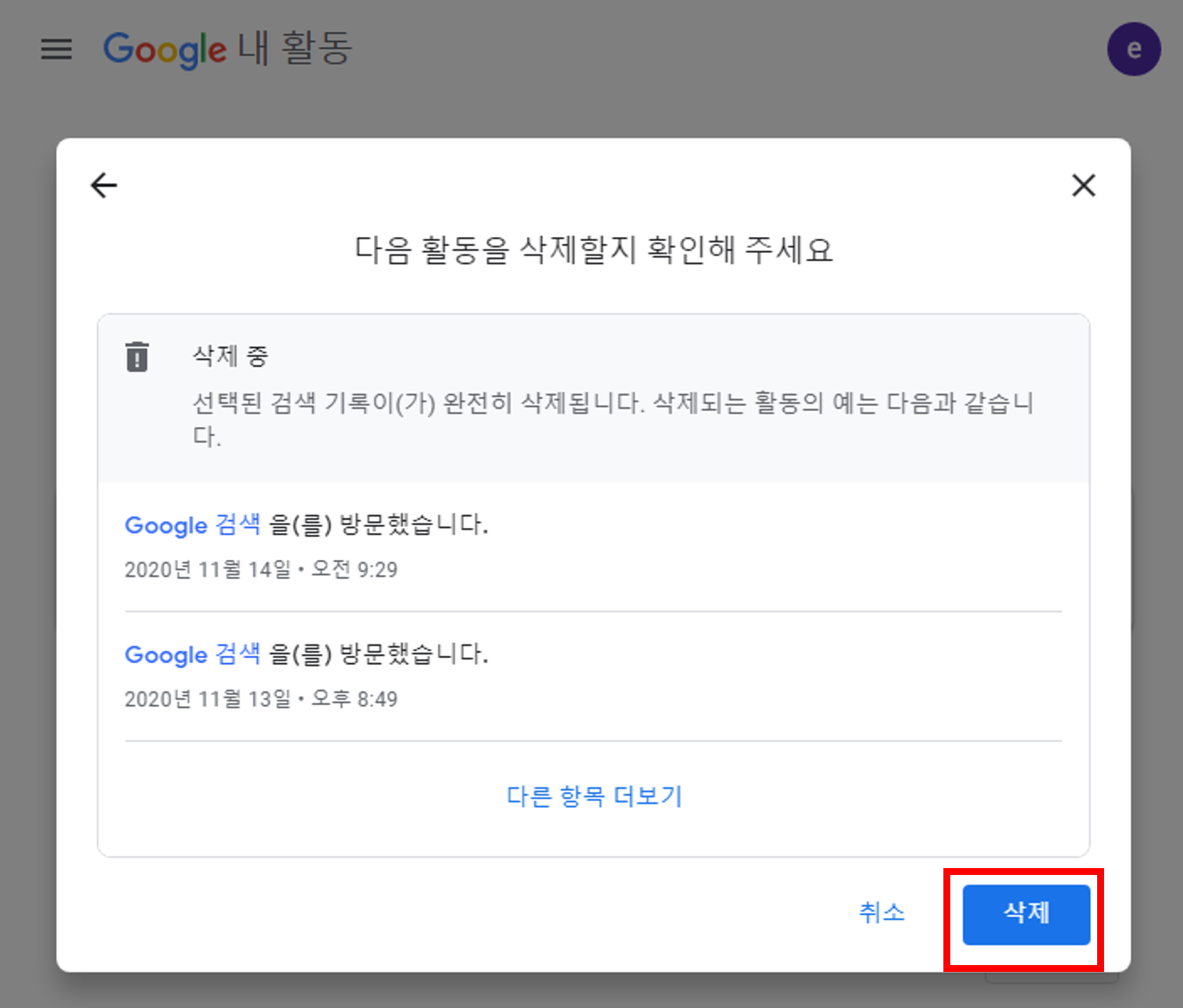Screen dimensions: 1183x1008
Task: Click the 삭제 중 heading text
Action: [x=230, y=356]
